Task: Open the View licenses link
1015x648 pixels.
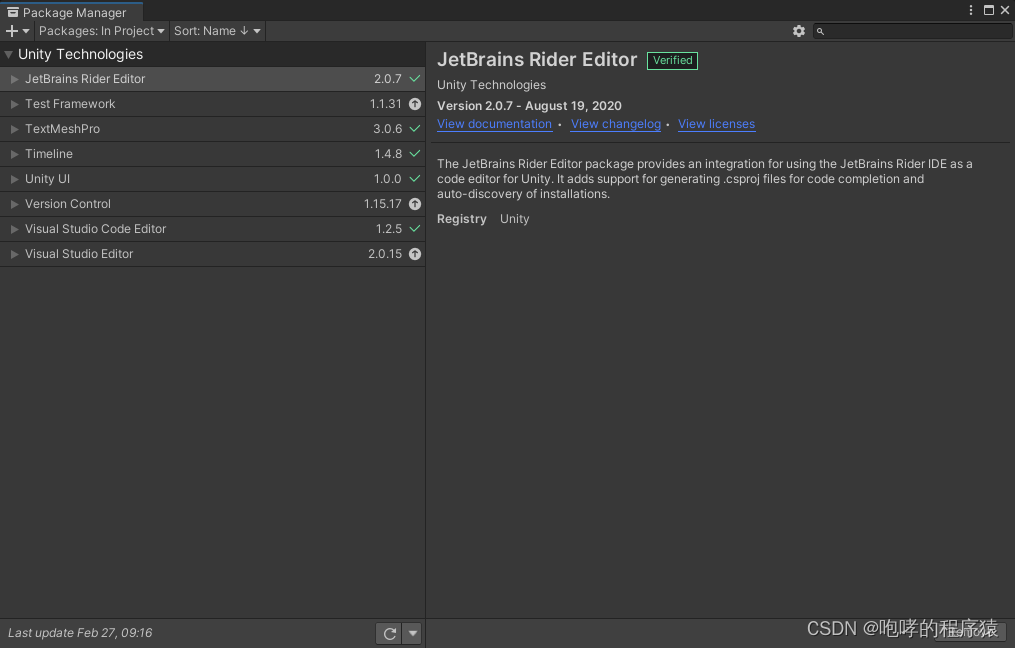Action: [716, 124]
